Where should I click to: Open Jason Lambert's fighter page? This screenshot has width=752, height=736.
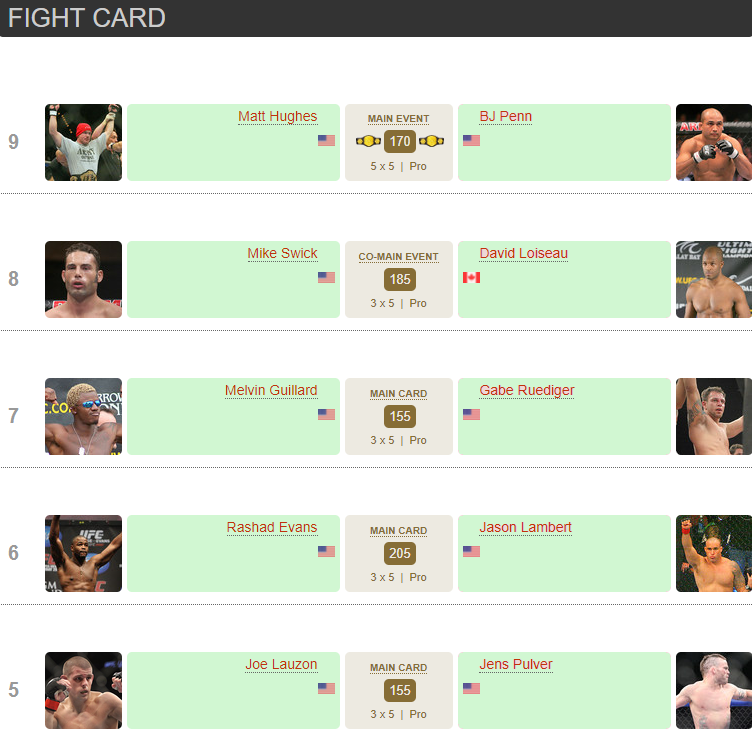[525, 528]
